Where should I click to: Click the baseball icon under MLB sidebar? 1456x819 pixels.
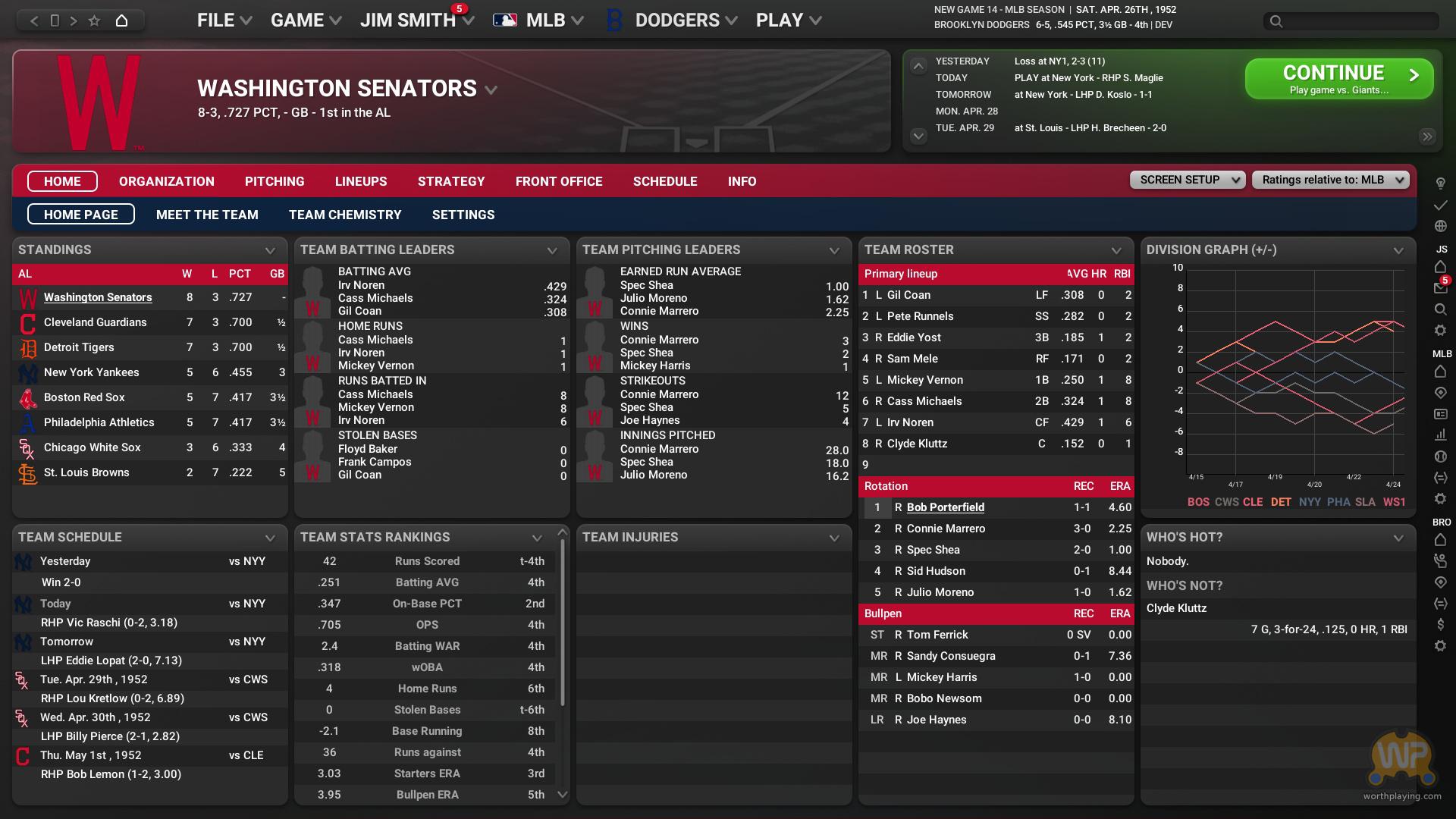point(1440,457)
